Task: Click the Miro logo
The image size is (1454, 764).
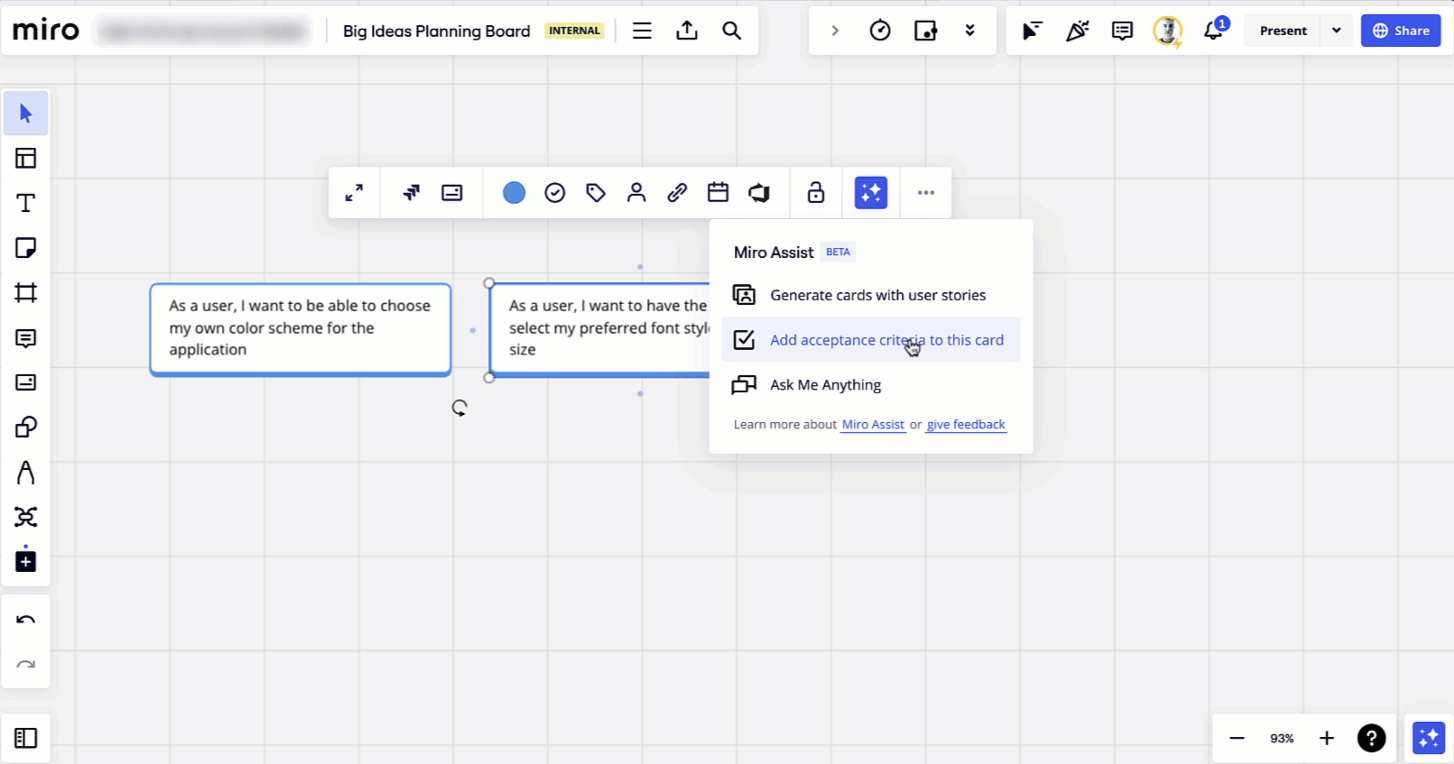Action: 46,31
